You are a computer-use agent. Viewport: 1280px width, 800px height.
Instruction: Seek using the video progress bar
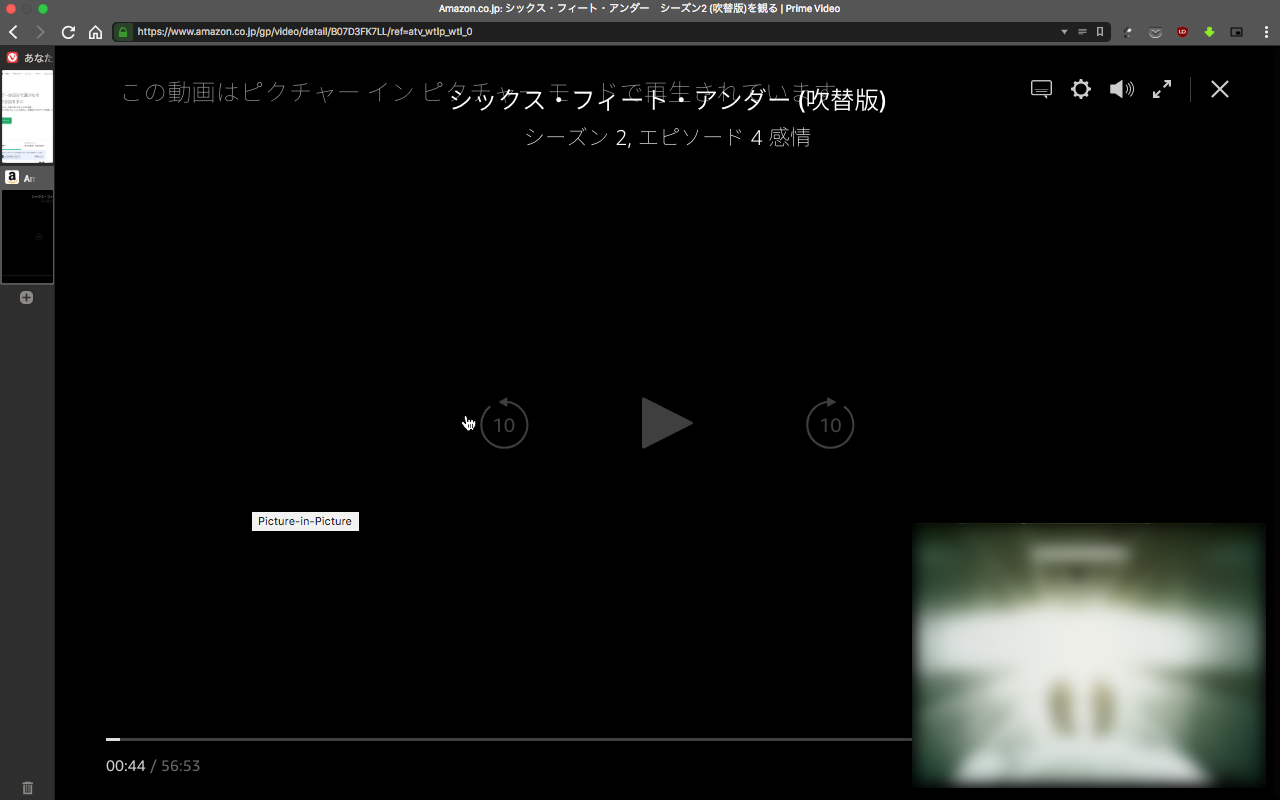[x=509, y=739]
